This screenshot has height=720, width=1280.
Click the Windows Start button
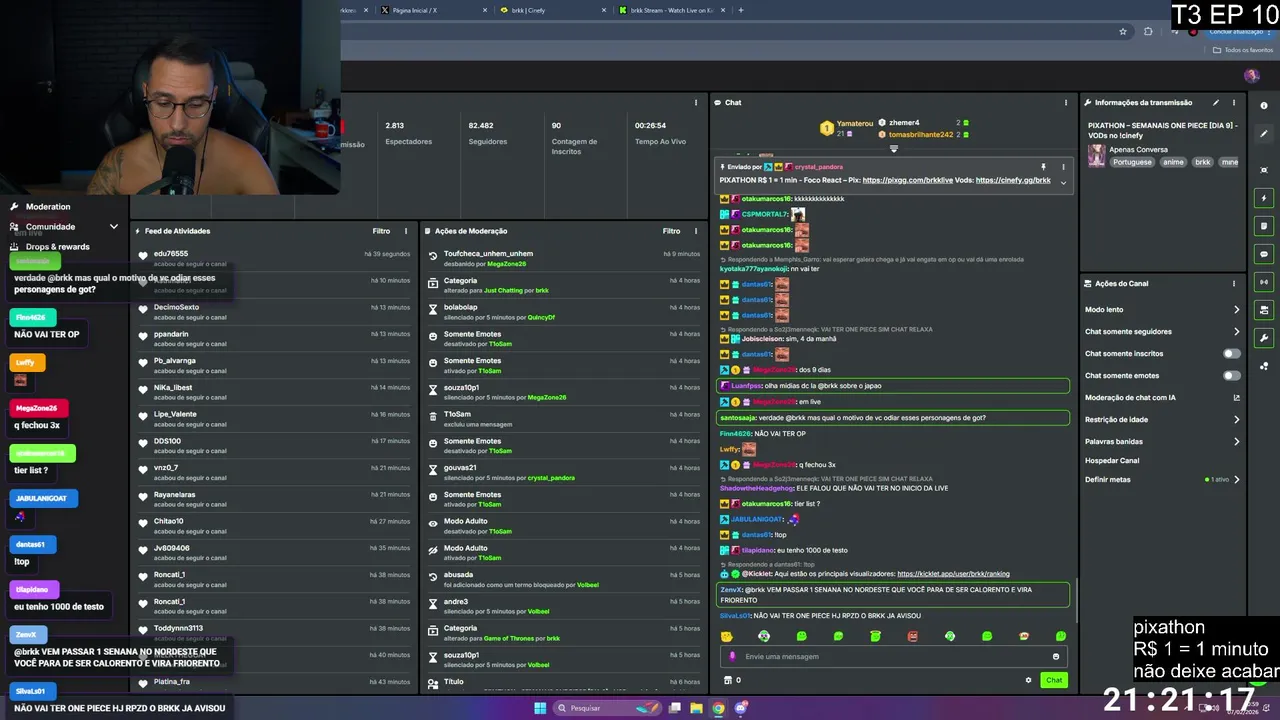[540, 708]
